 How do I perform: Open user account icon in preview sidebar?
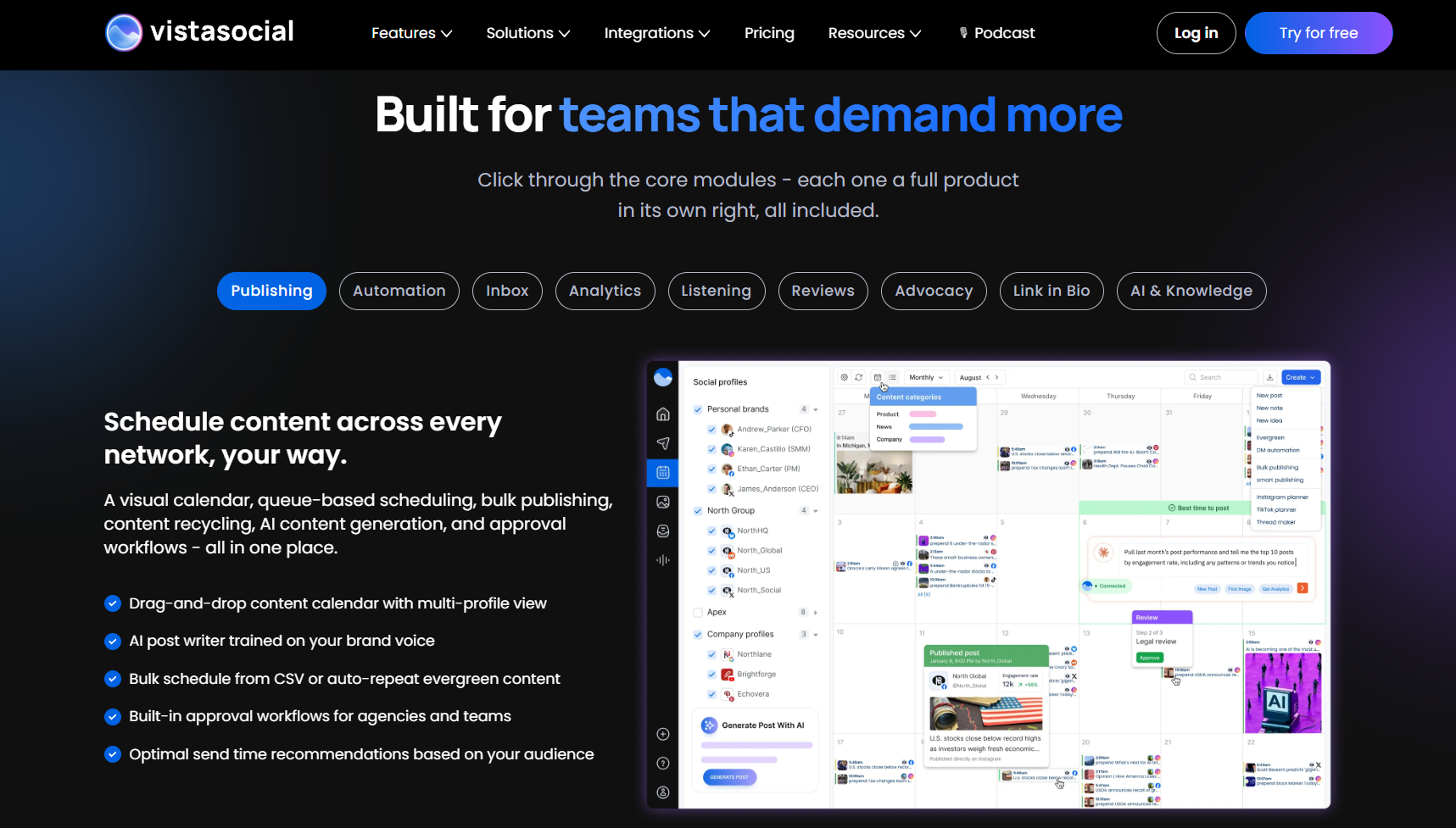click(x=663, y=792)
